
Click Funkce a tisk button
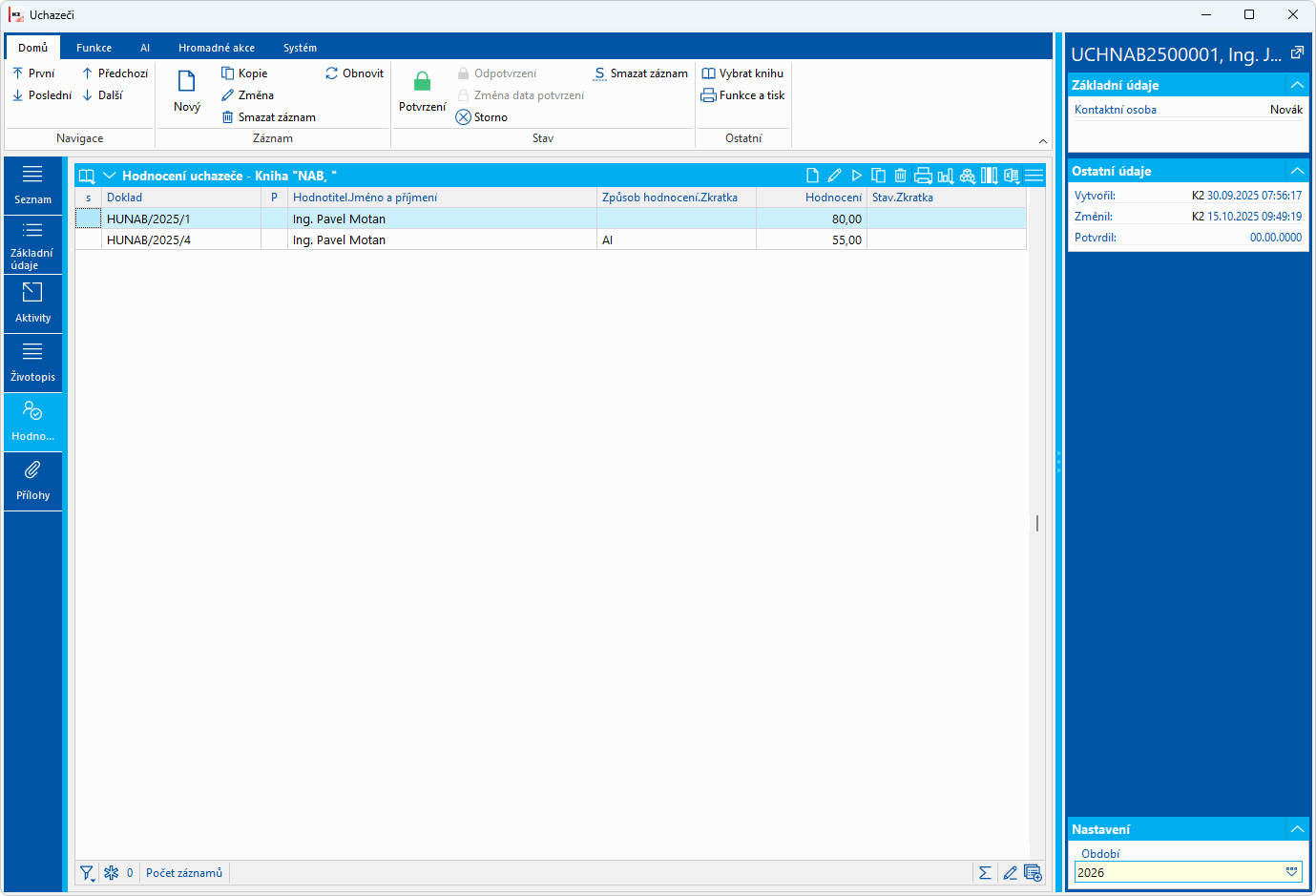742,95
